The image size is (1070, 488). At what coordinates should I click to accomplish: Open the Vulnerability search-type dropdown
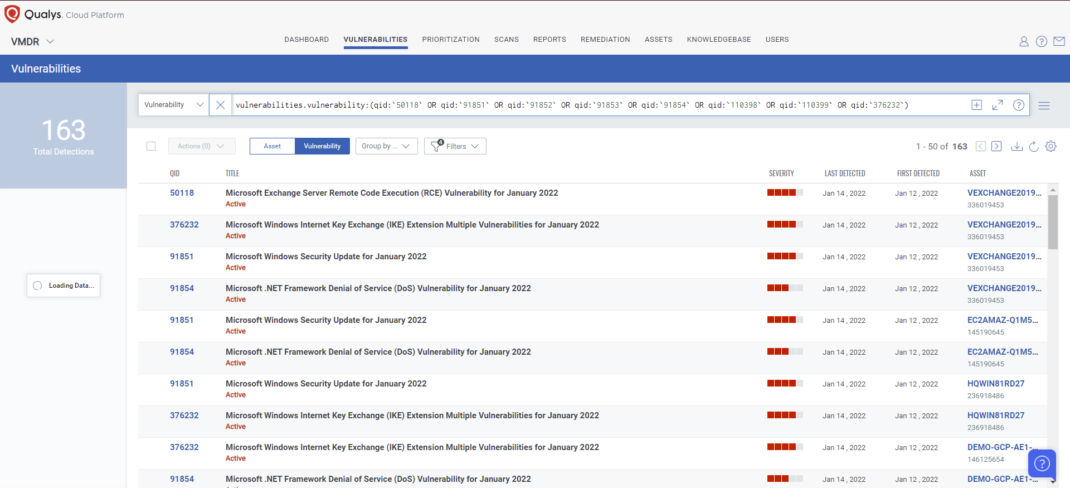pyautogui.click(x=173, y=105)
